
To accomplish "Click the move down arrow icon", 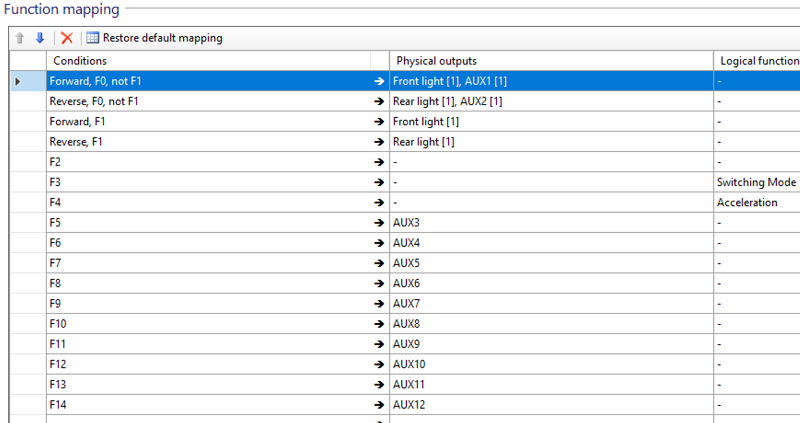I will (40, 38).
